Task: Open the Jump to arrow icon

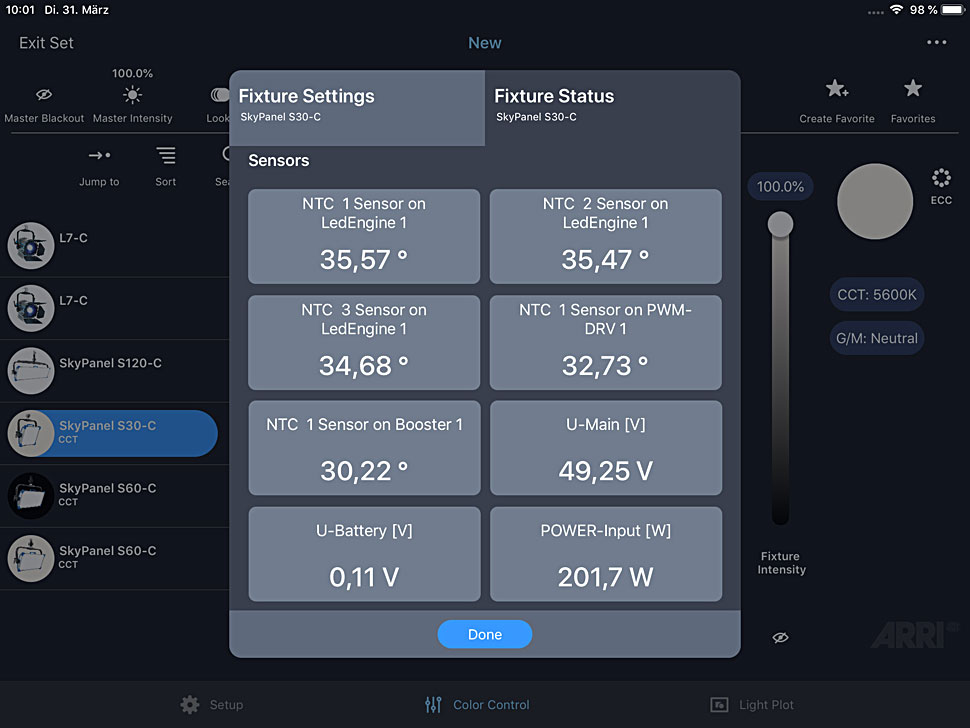Action: click(x=99, y=155)
